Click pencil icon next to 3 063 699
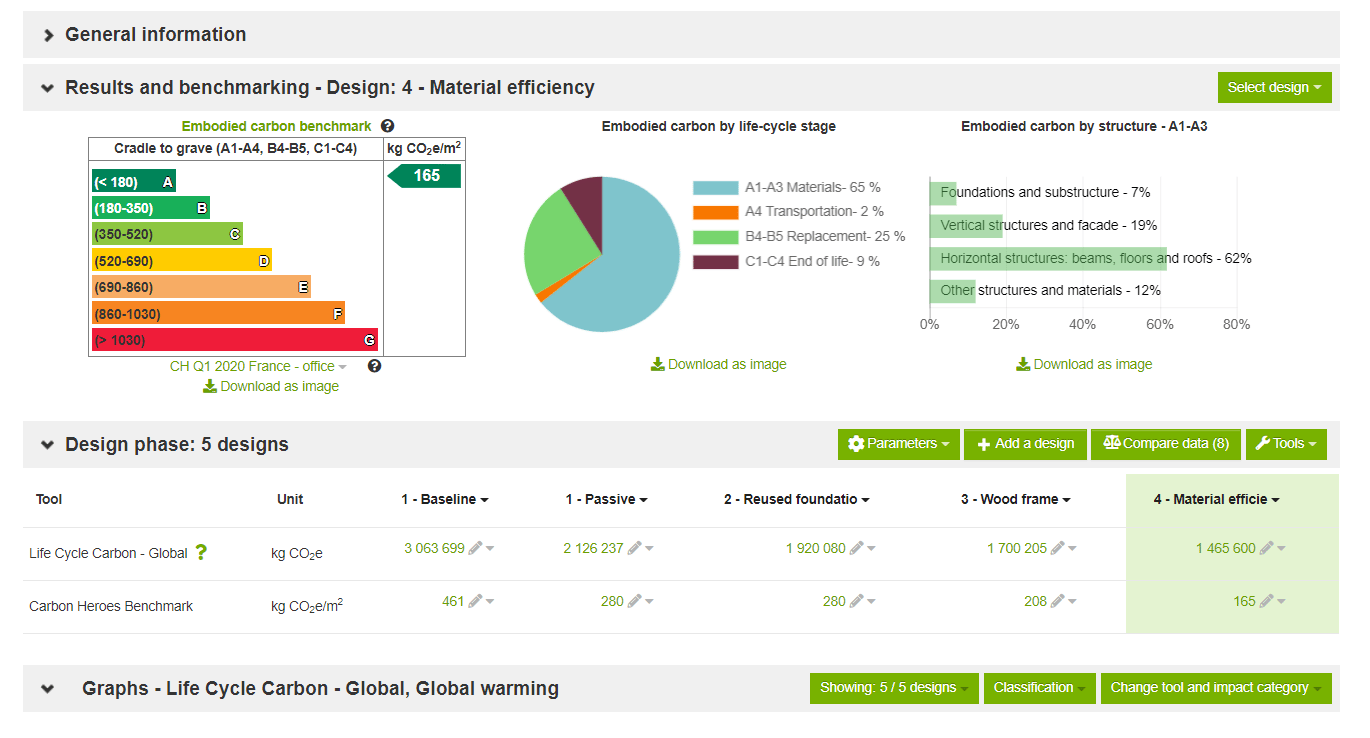This screenshot has width=1370, height=738. click(x=475, y=548)
